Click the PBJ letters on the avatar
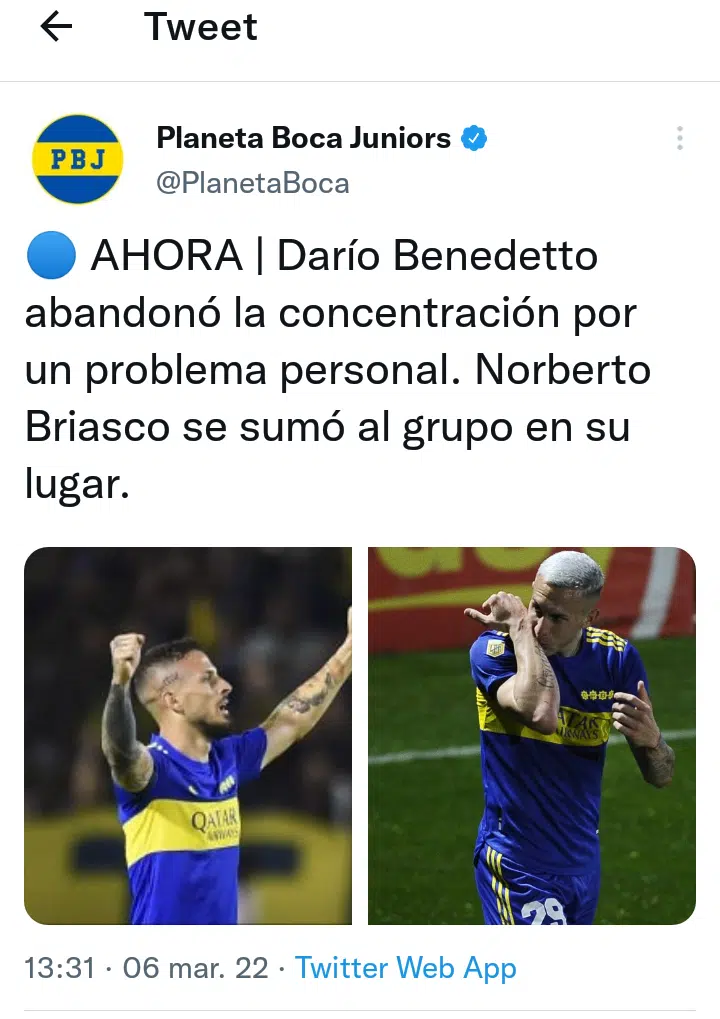The width and height of the screenshot is (720, 1019). tap(77, 159)
